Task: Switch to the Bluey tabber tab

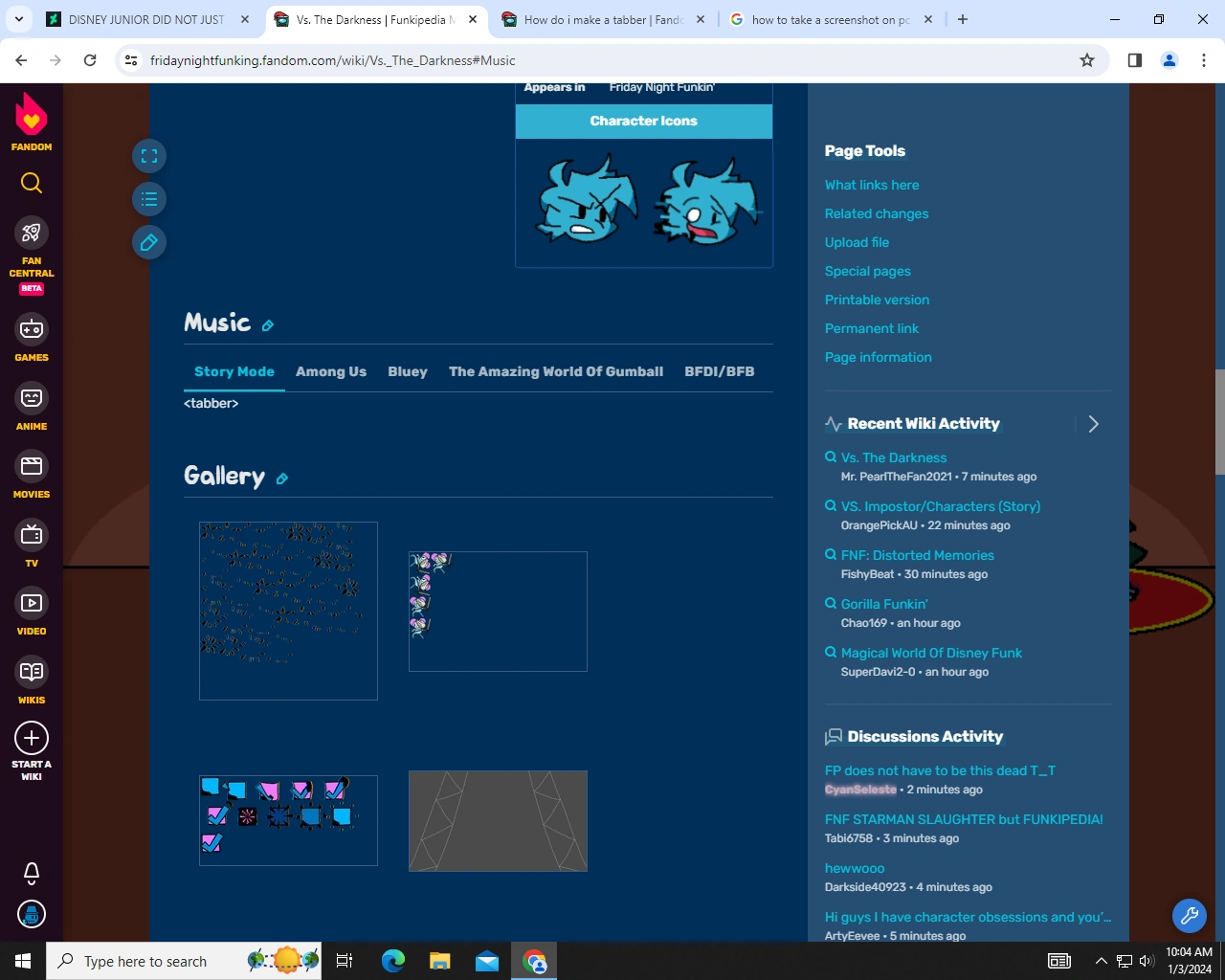Action: click(408, 371)
